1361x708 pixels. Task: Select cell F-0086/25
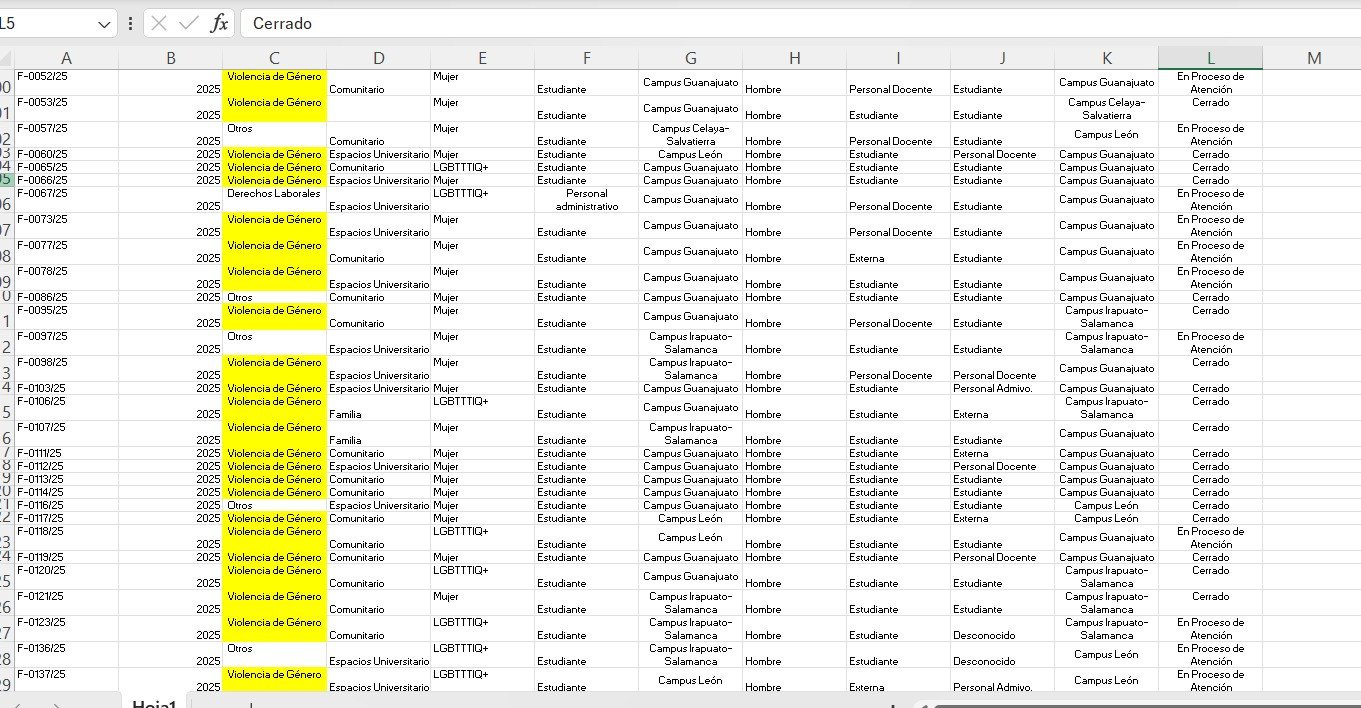66,297
